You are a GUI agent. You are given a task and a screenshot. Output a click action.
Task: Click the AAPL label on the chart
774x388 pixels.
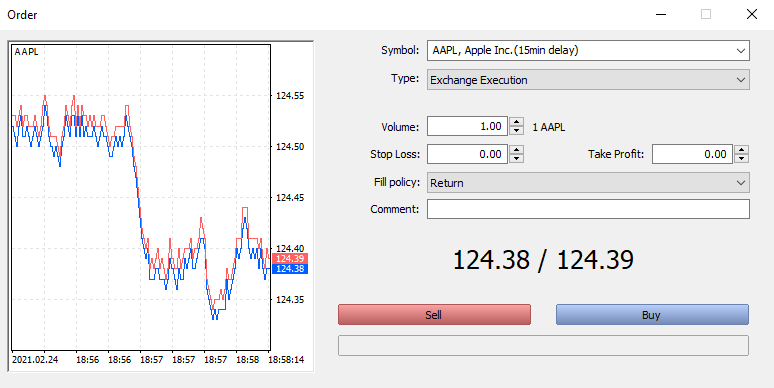(x=26, y=52)
